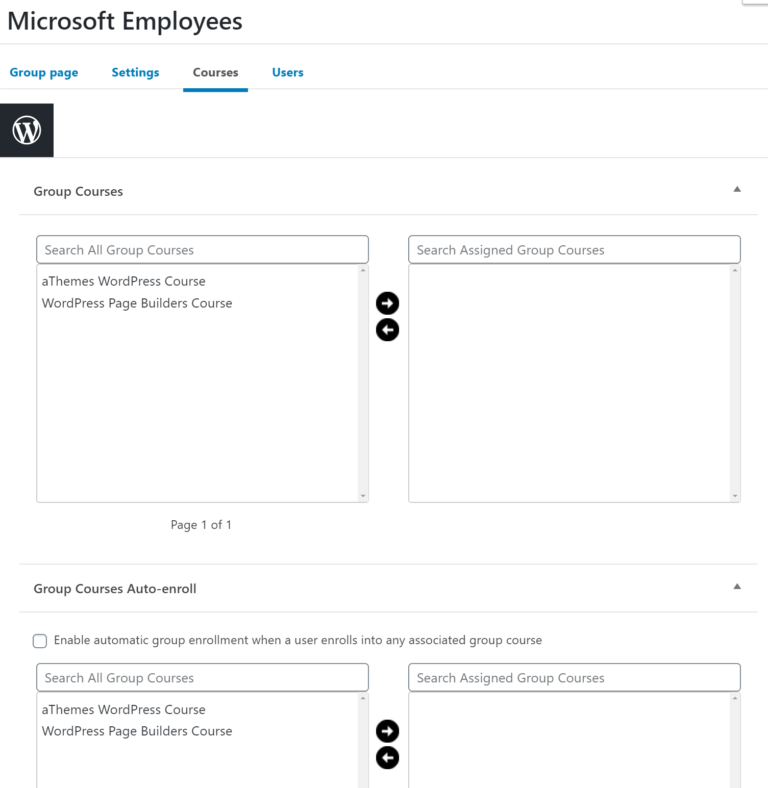
Task: Collapse the Group Courses panel
Action: [x=737, y=189]
